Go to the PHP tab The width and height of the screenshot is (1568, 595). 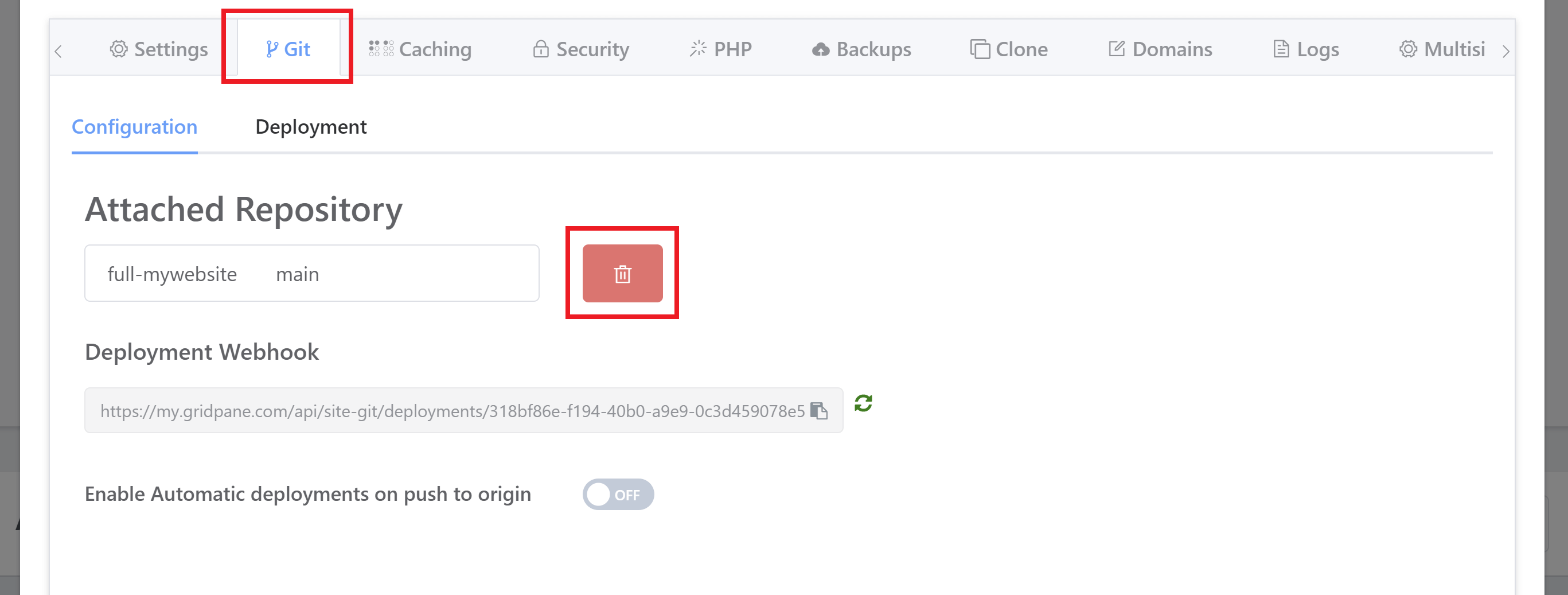[x=721, y=49]
